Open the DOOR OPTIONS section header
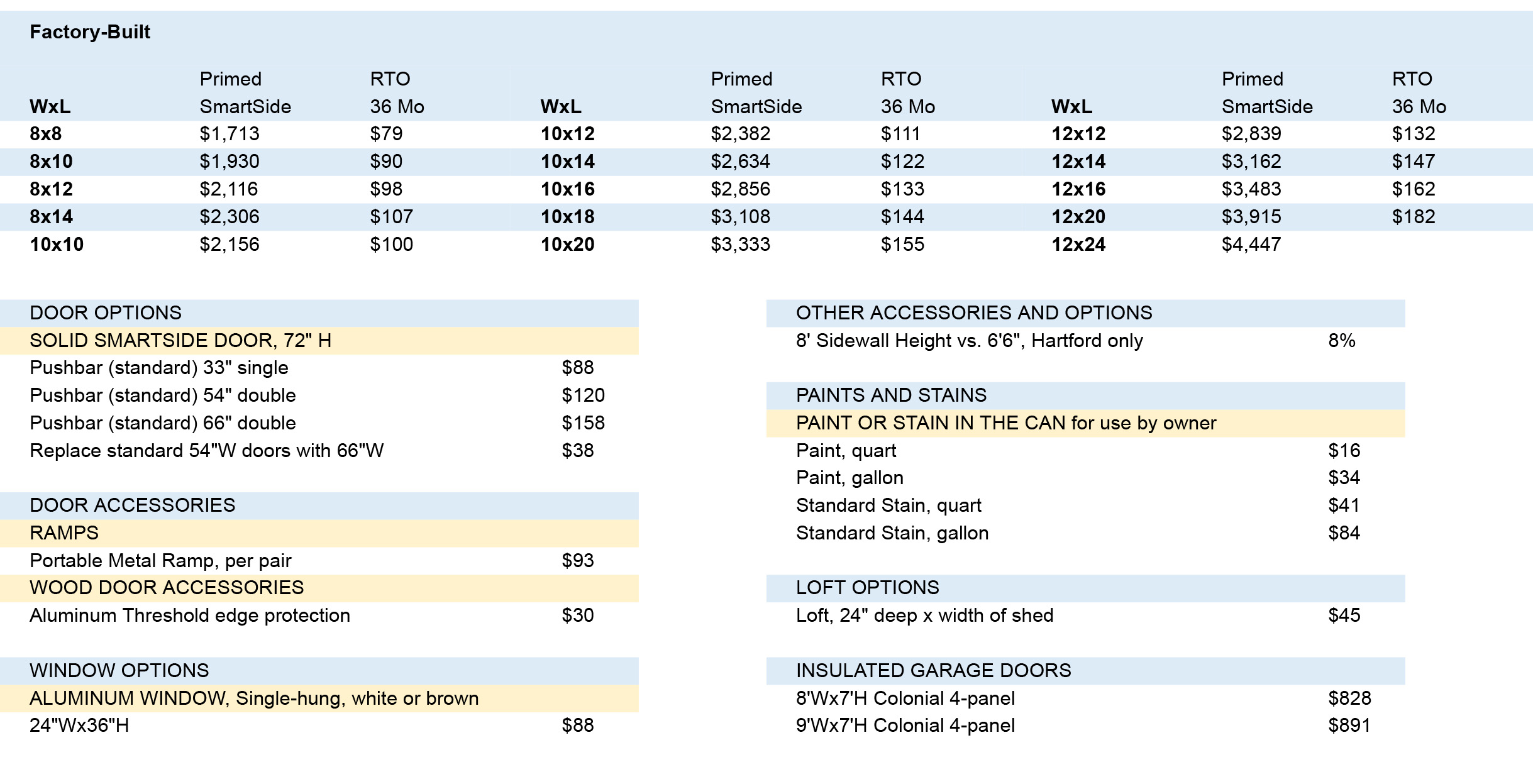Viewport: 1533px width, 784px height. click(319, 313)
